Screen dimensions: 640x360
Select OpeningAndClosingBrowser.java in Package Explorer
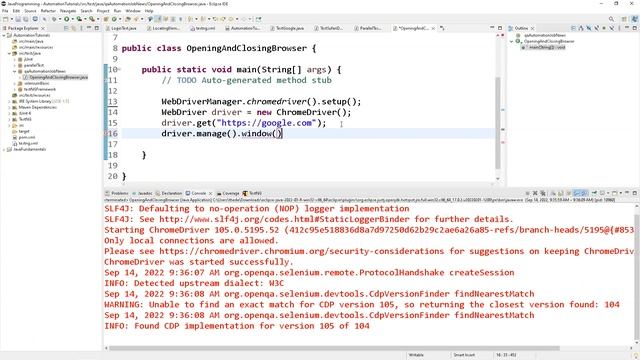coord(58,77)
